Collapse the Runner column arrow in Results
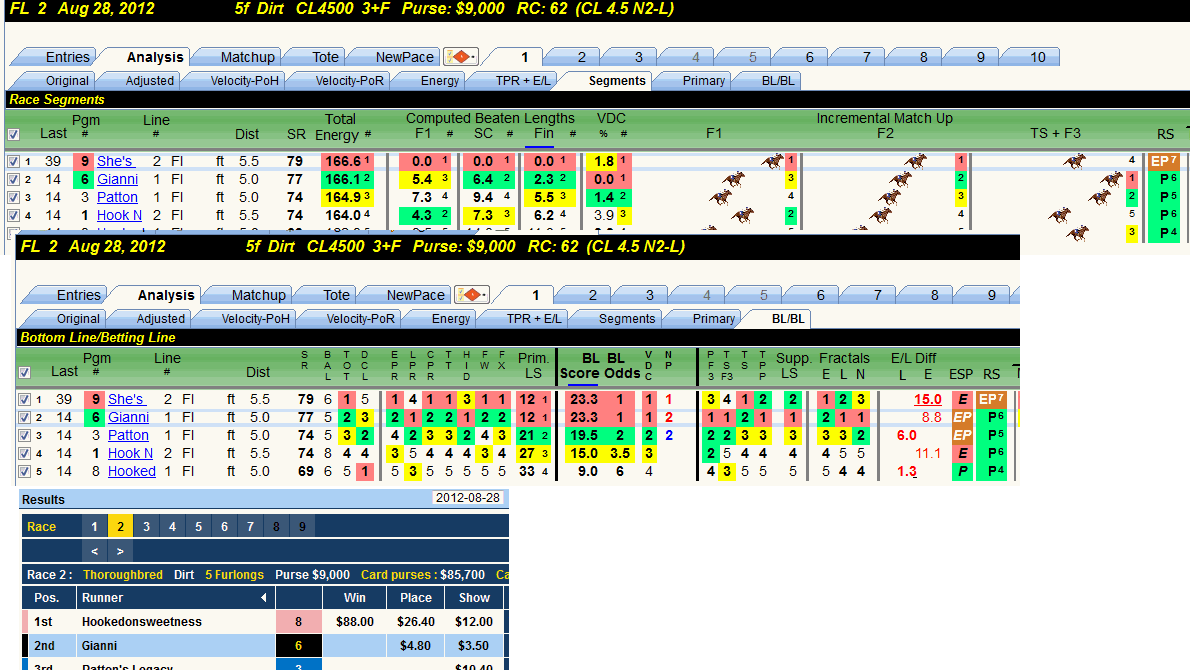This screenshot has height=670, width=1190. (263, 598)
